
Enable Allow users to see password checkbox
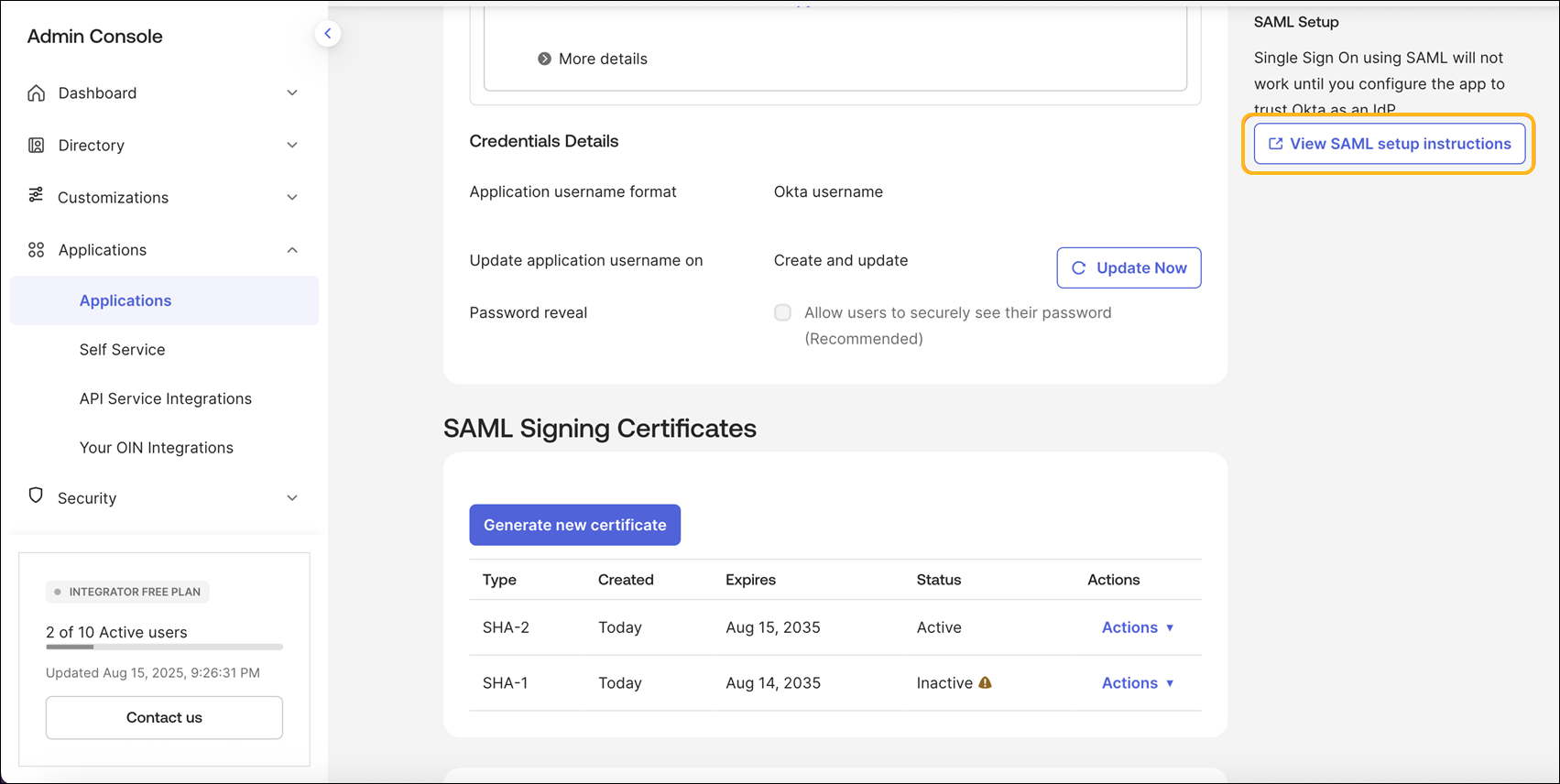[x=782, y=313]
